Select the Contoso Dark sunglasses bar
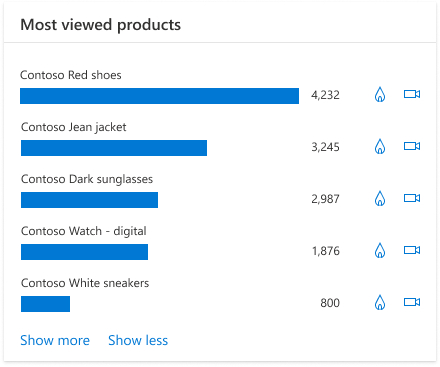The height and width of the screenshot is (367, 440). tap(89, 200)
